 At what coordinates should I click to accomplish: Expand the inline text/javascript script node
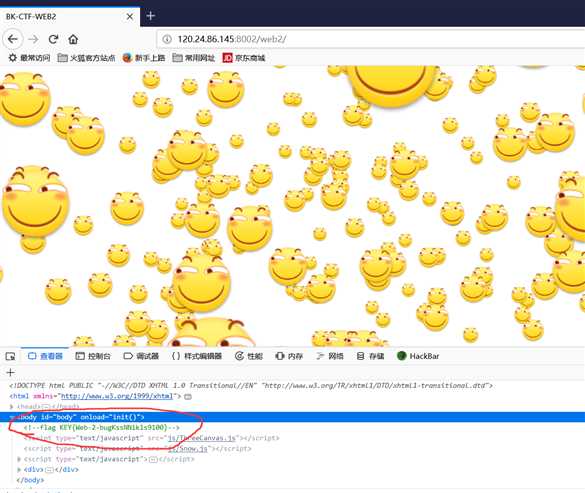(x=19, y=459)
